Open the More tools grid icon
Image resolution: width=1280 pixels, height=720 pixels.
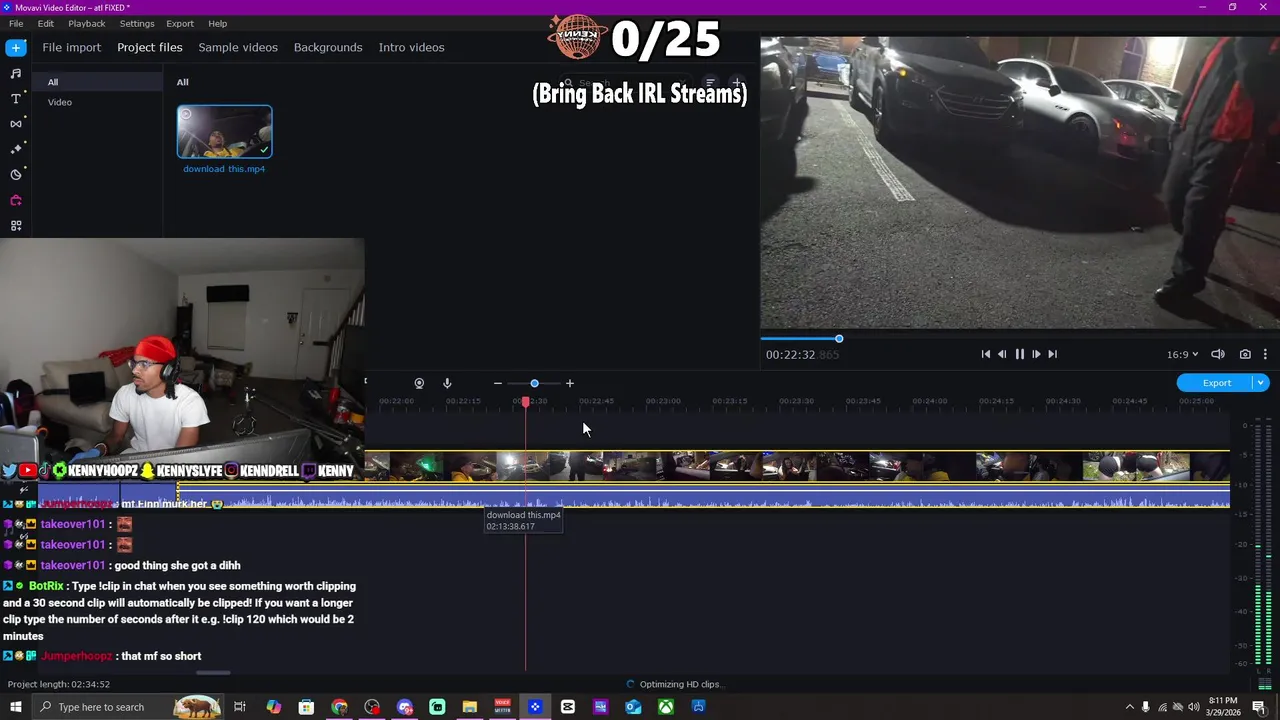16,226
